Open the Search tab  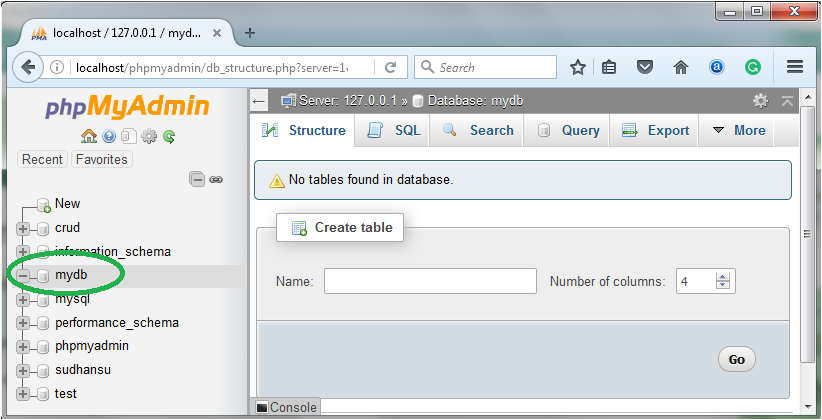477,131
